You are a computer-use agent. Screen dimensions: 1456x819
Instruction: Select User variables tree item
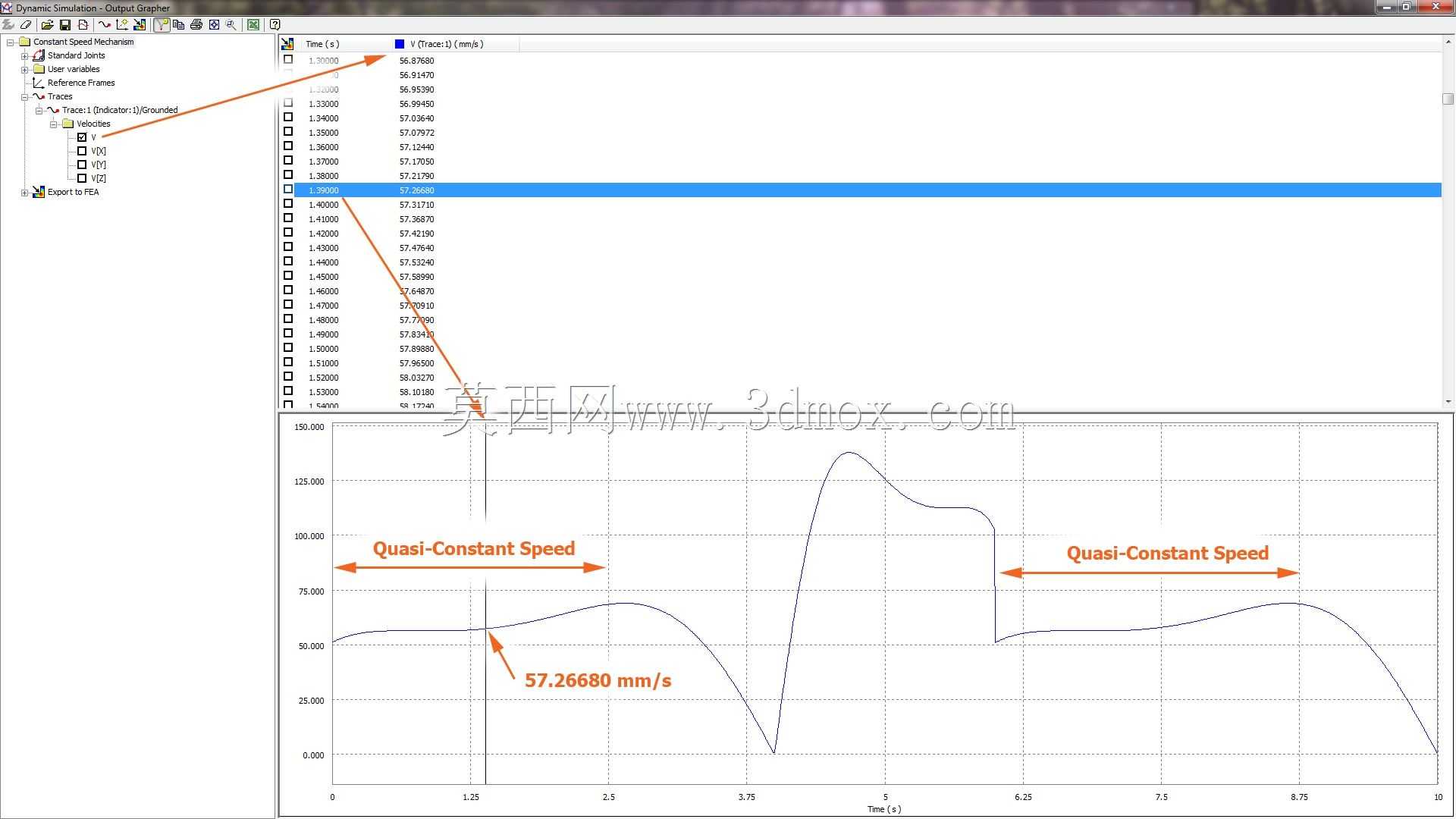coord(74,69)
